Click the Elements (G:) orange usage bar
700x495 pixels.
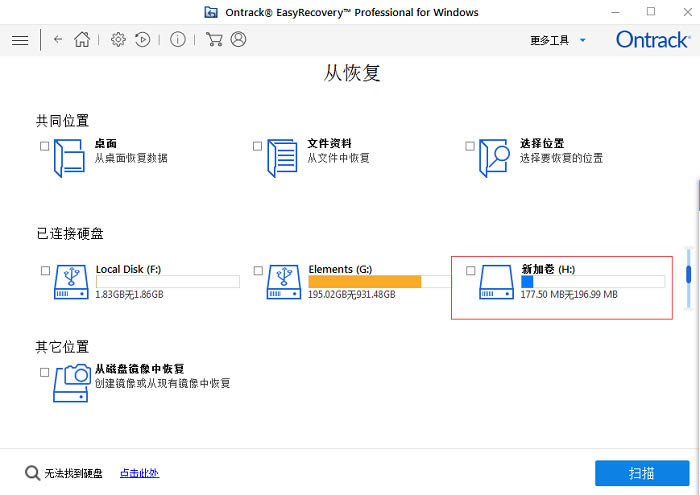pos(365,282)
